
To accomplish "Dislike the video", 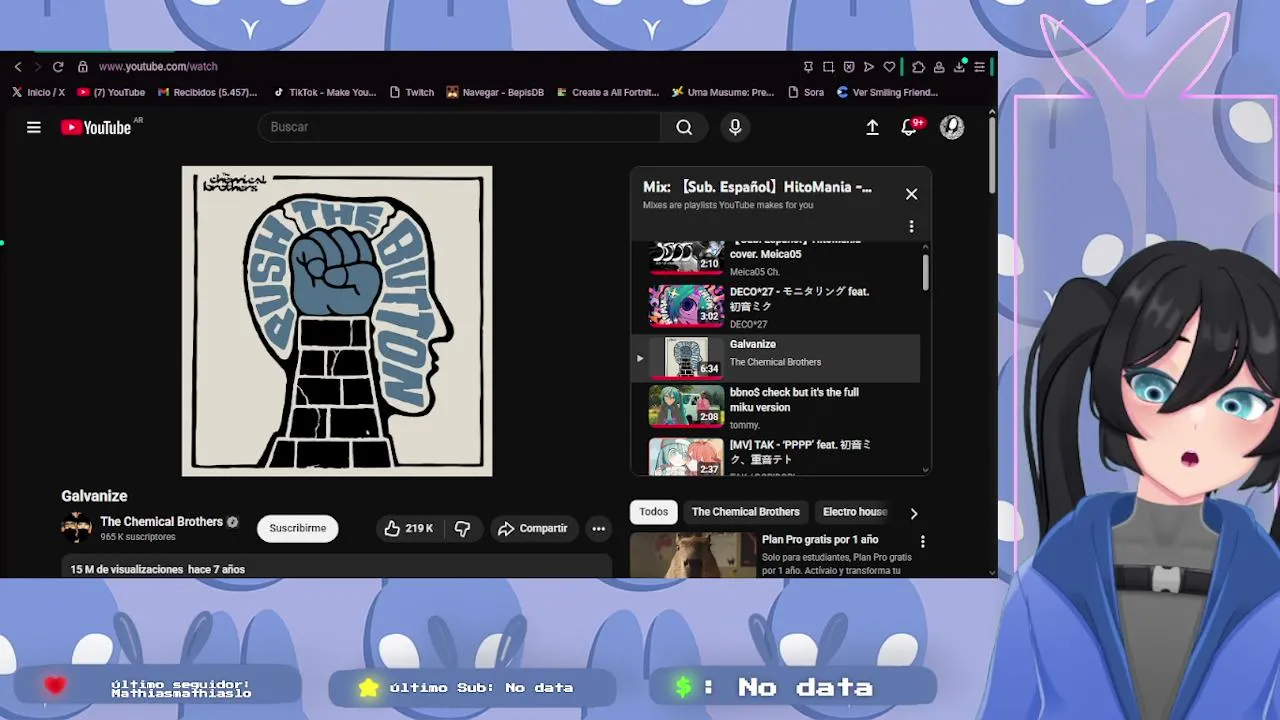I will (x=462, y=528).
